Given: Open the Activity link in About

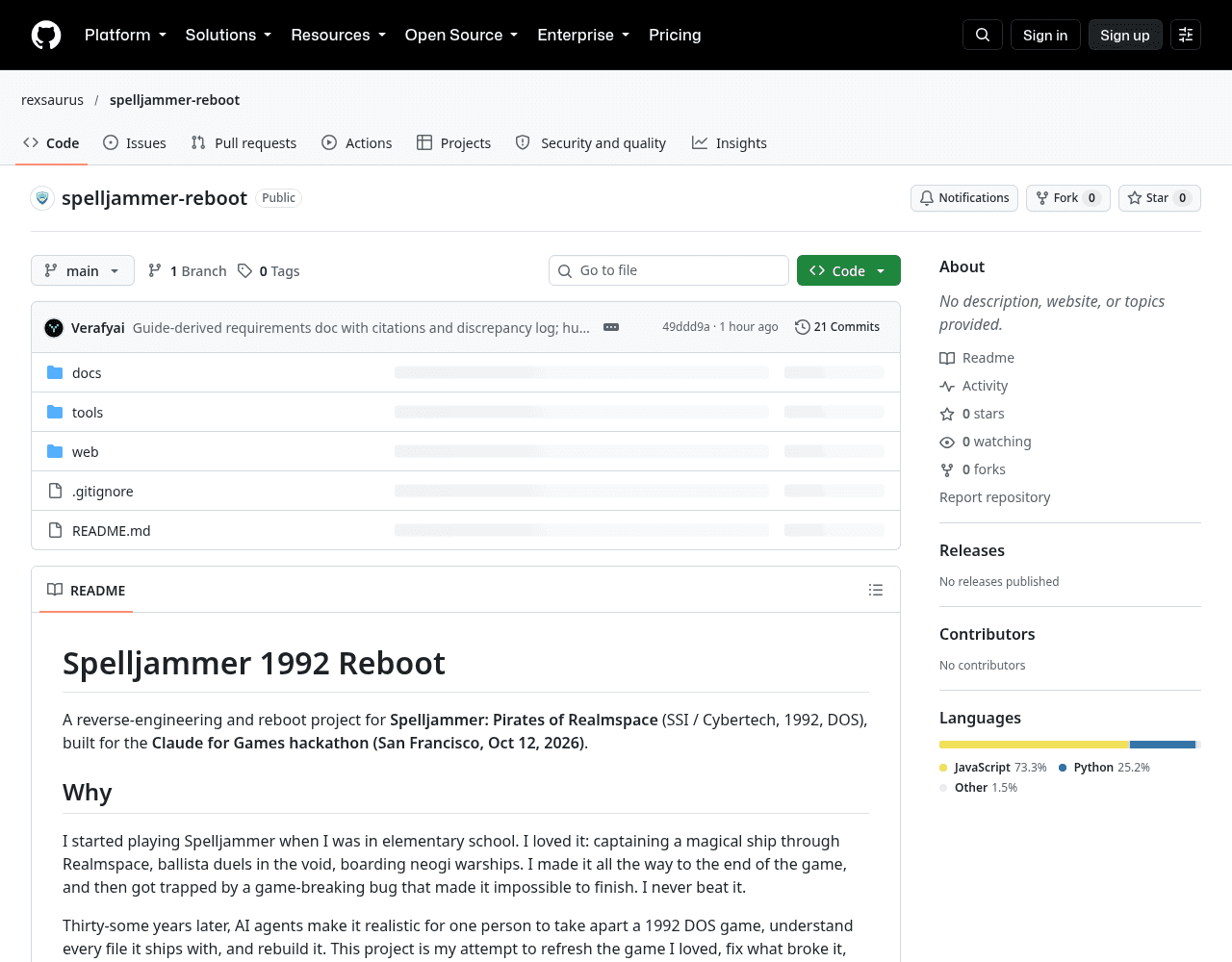Looking at the screenshot, I should 974,386.
